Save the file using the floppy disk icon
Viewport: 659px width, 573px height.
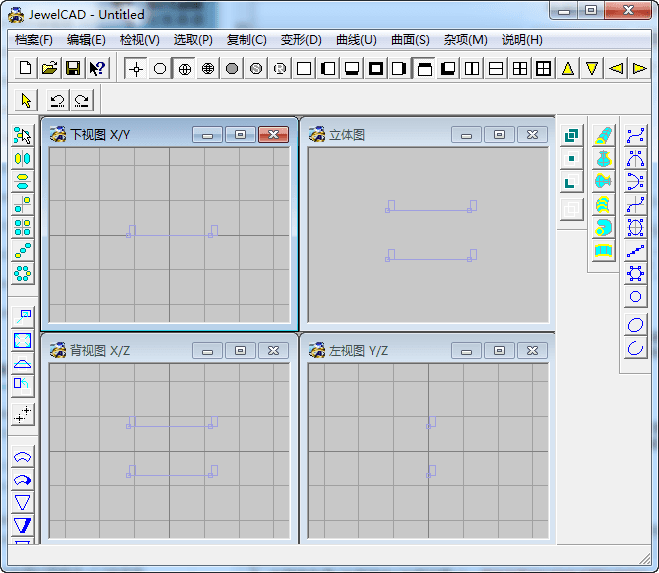[x=73, y=68]
